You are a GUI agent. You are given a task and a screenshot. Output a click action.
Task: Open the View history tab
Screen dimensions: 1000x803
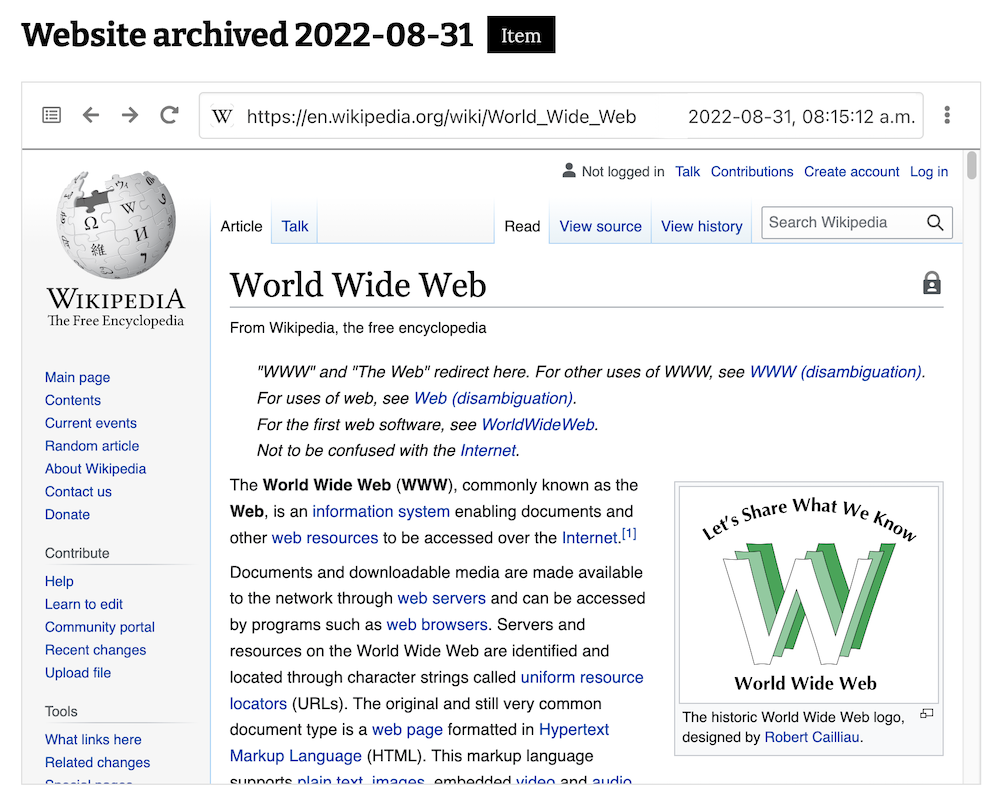(x=702, y=226)
